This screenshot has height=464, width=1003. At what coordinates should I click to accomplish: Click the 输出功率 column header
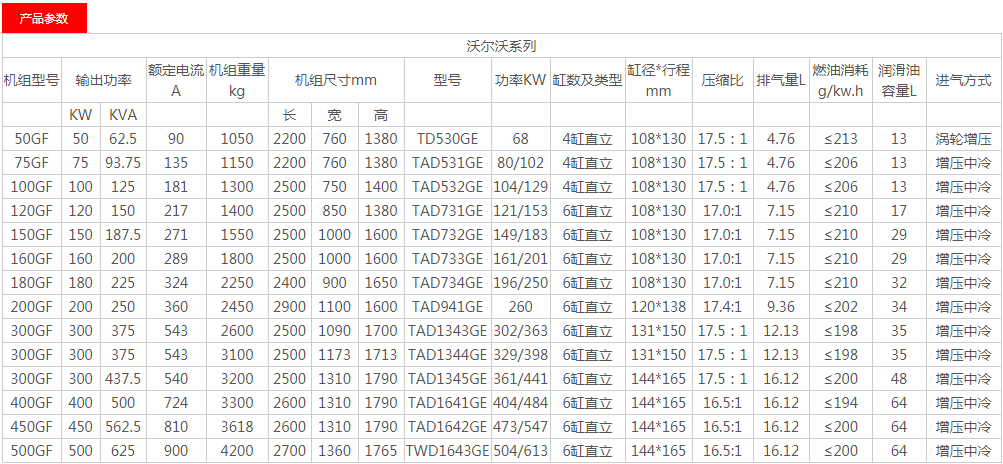tap(103, 81)
